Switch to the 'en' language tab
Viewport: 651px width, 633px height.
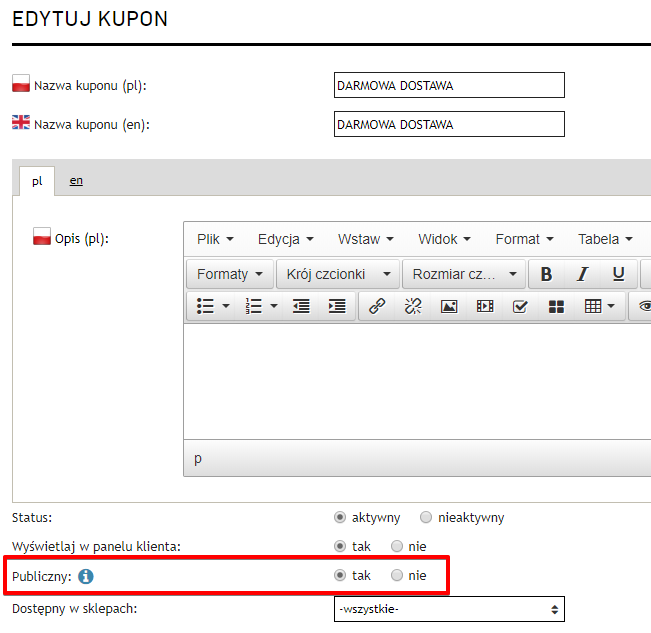(x=76, y=181)
